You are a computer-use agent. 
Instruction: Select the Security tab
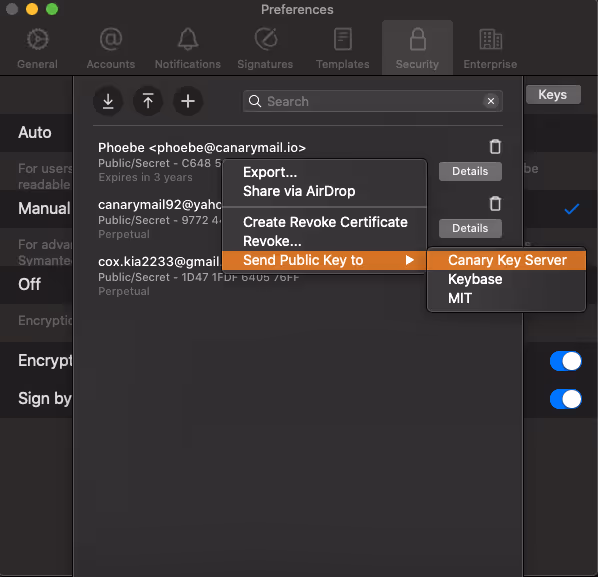pos(417,48)
